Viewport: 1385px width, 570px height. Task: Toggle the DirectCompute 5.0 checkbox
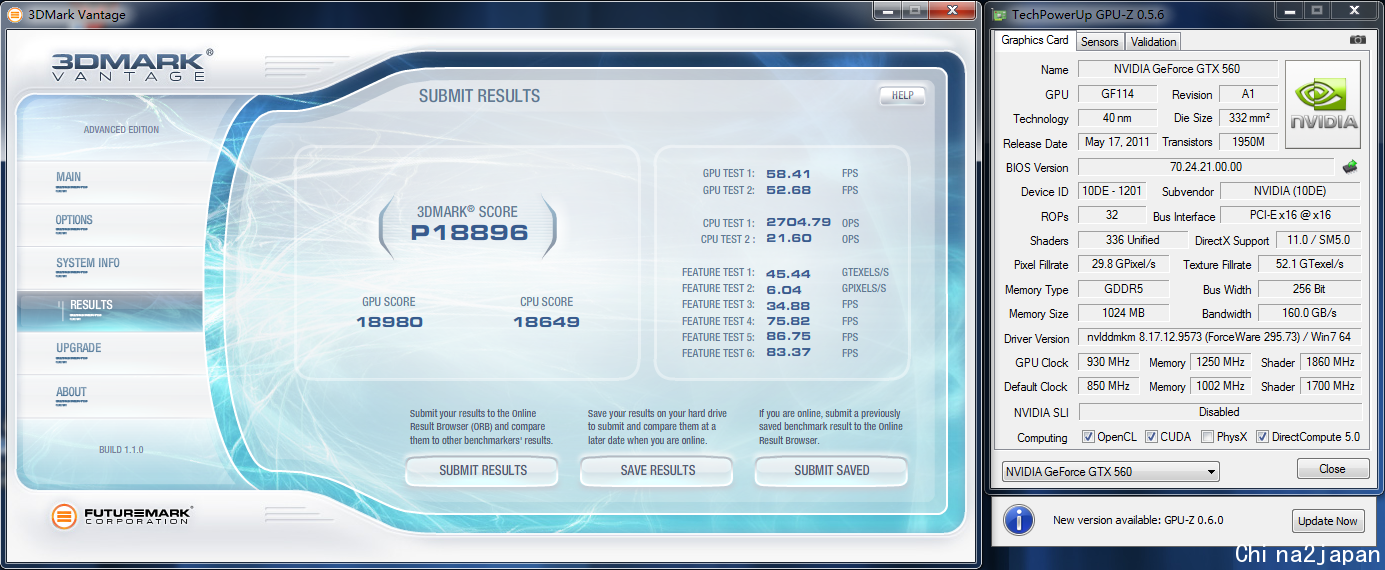(x=1262, y=437)
